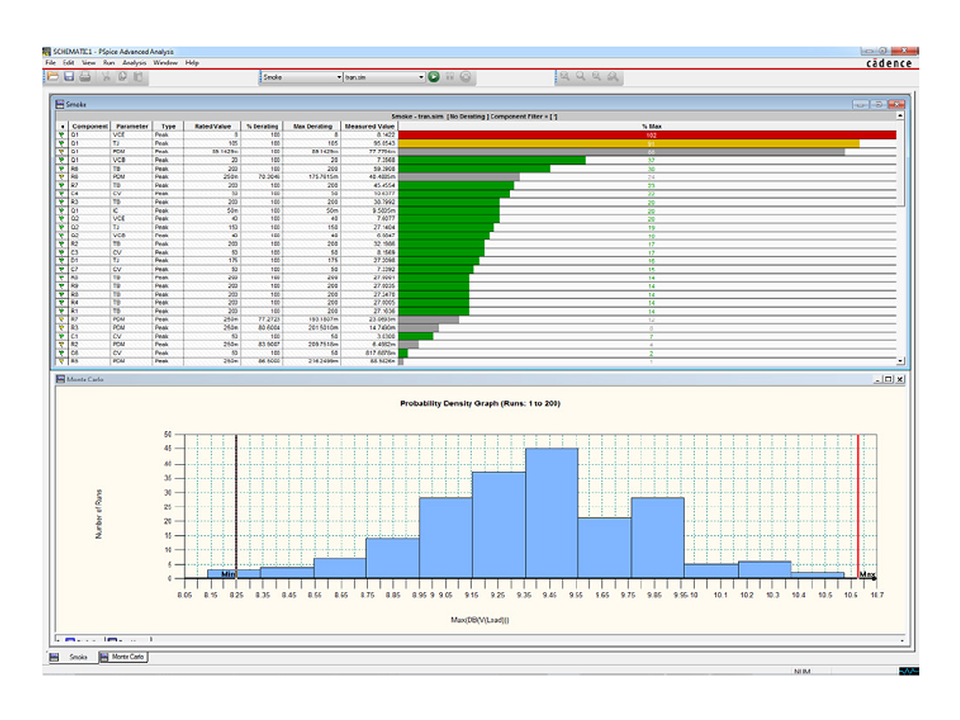Click the flag icon on the Q1 VCE row
This screenshot has width=960, height=720.
pyautogui.click(x=61, y=135)
